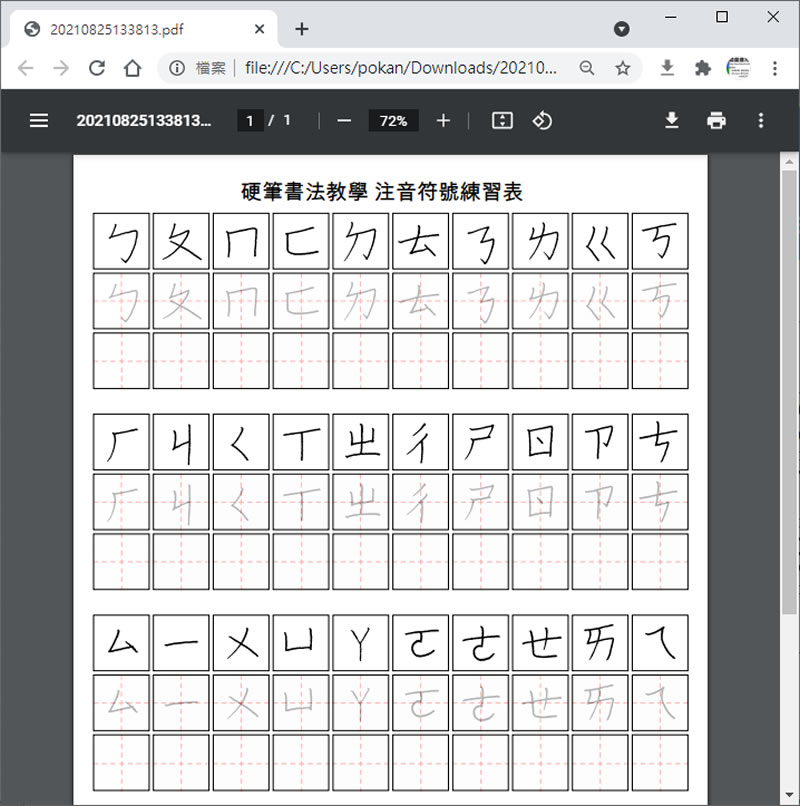Open Chrome three-dot menu
This screenshot has width=800, height=806.
(775, 68)
